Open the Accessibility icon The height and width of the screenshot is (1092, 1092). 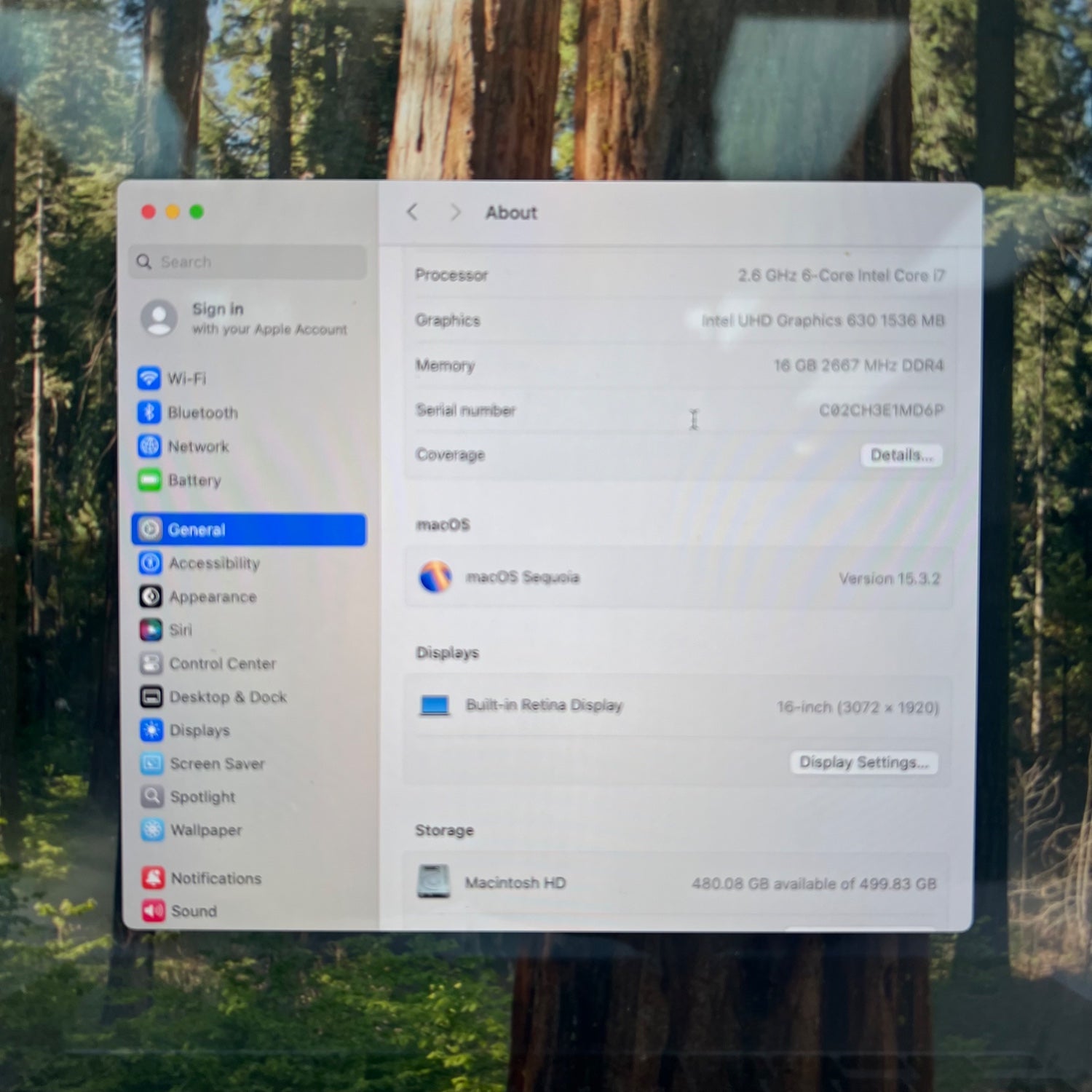(151, 563)
